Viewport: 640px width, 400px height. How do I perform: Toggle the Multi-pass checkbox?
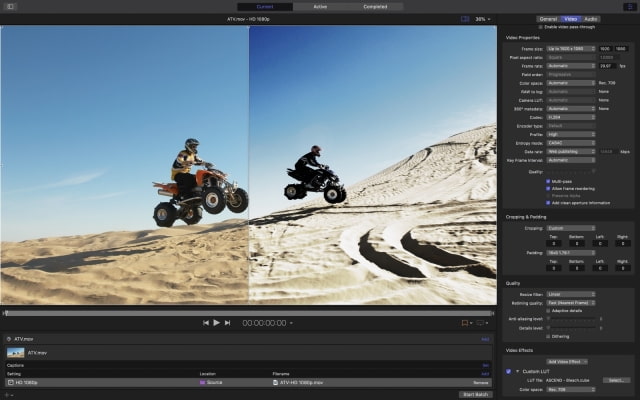(549, 181)
